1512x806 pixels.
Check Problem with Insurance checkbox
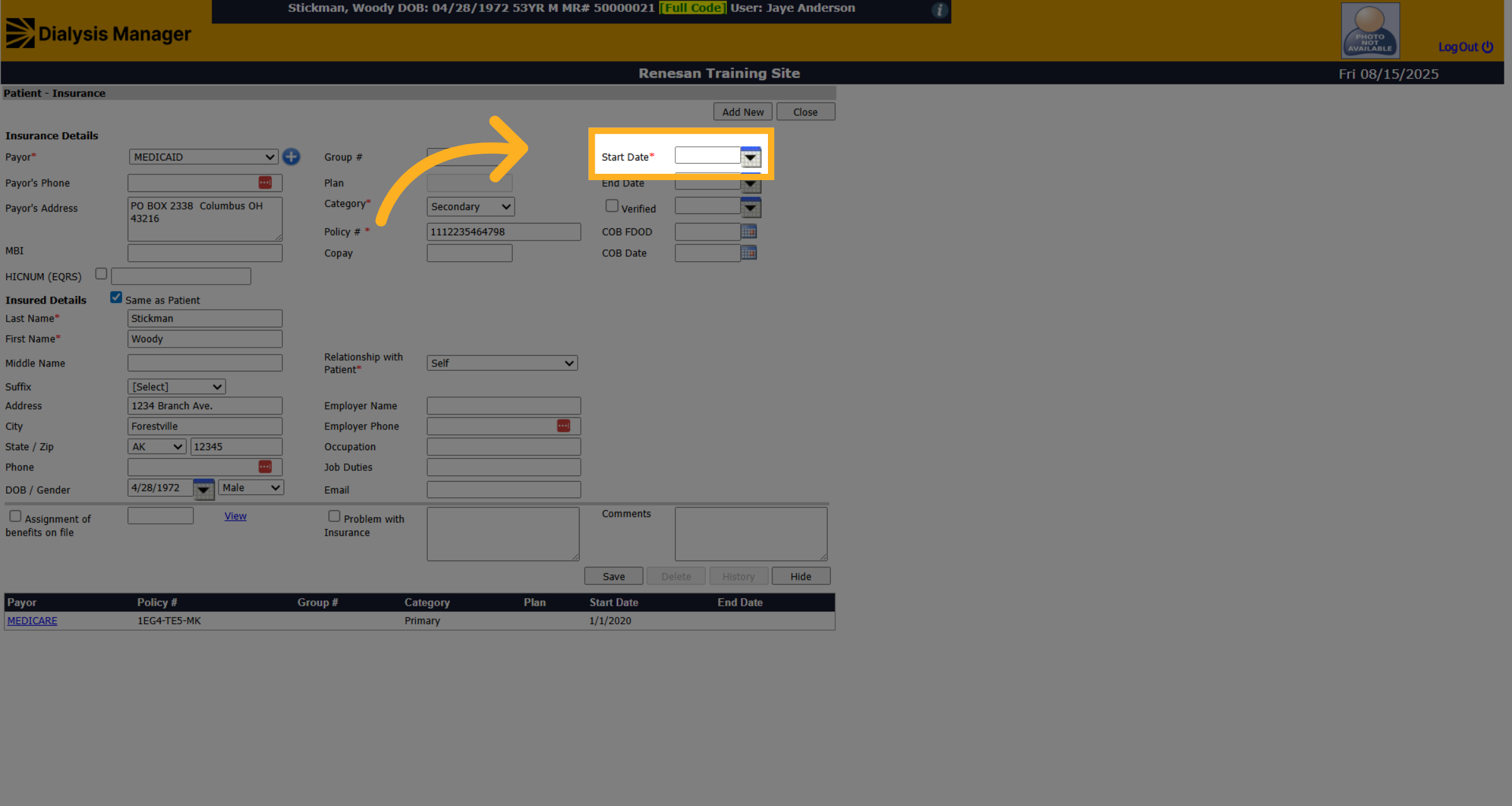click(335, 516)
